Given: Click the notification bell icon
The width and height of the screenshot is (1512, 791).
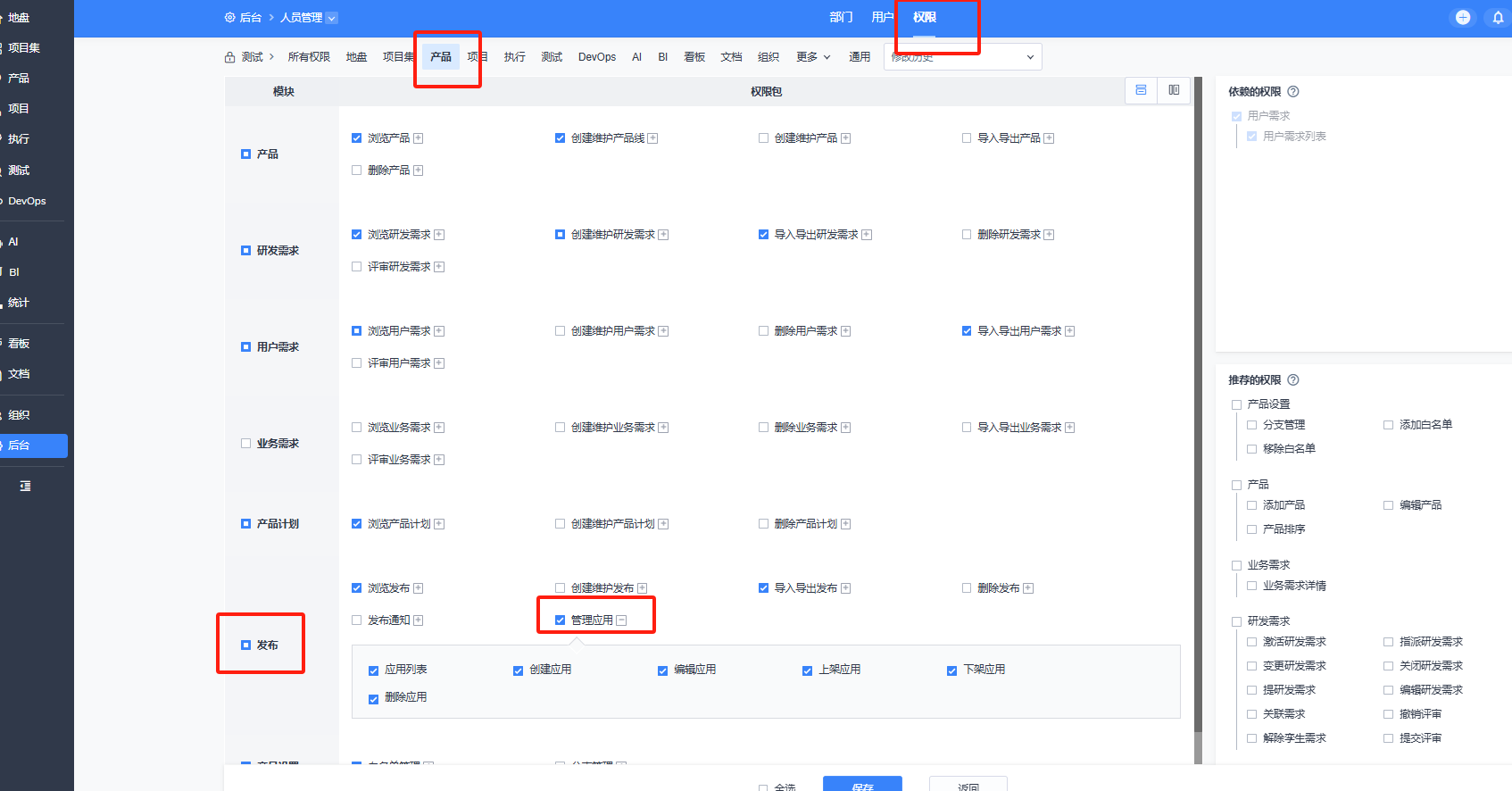Looking at the screenshot, I should 1498,18.
